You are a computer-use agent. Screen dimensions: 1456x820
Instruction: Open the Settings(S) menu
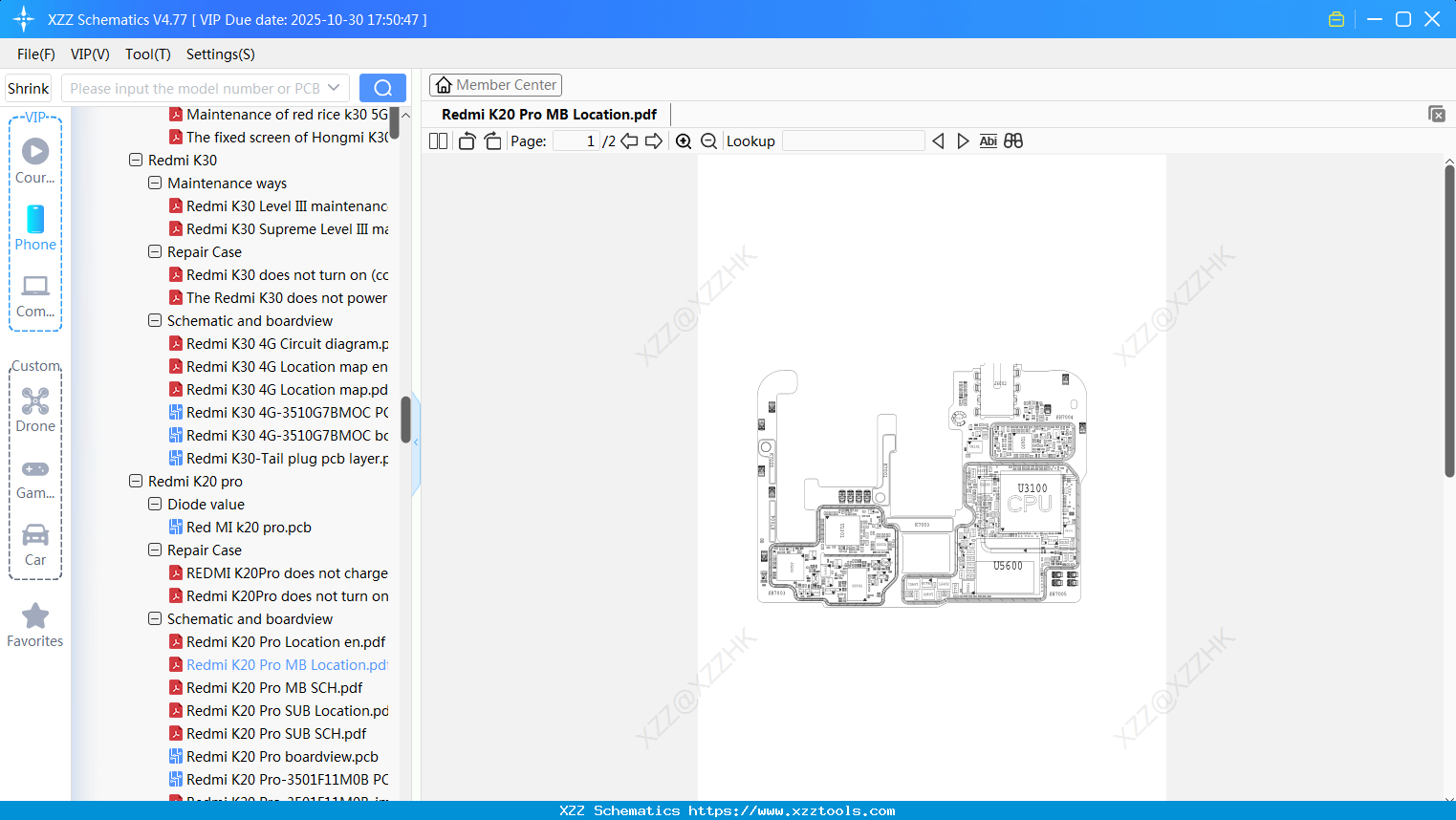click(221, 54)
